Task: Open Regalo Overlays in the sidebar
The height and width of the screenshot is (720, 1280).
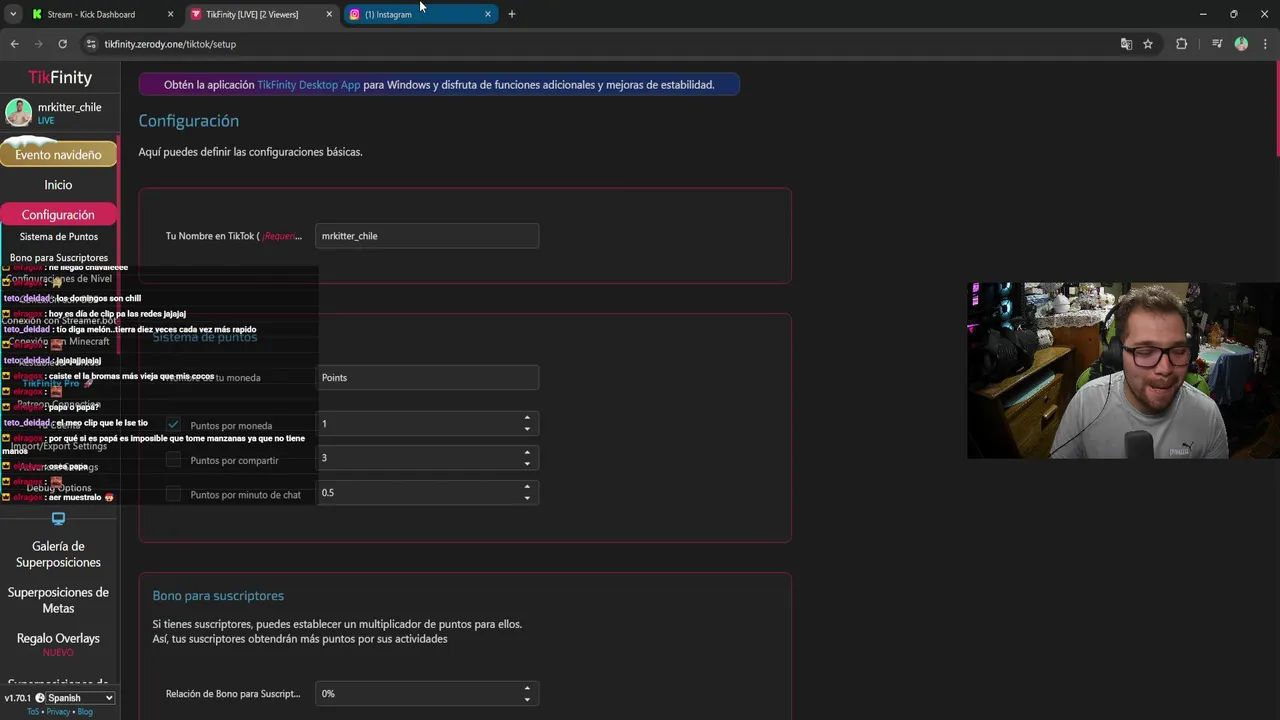Action: 58,638
